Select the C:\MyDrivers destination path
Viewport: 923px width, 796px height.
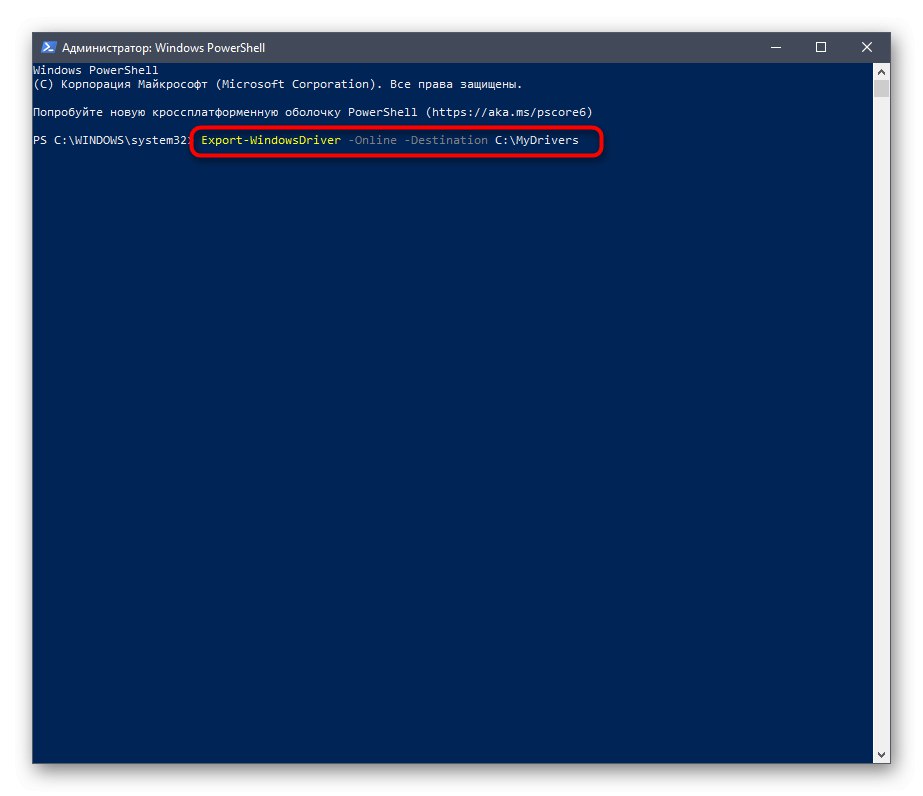pos(537,140)
